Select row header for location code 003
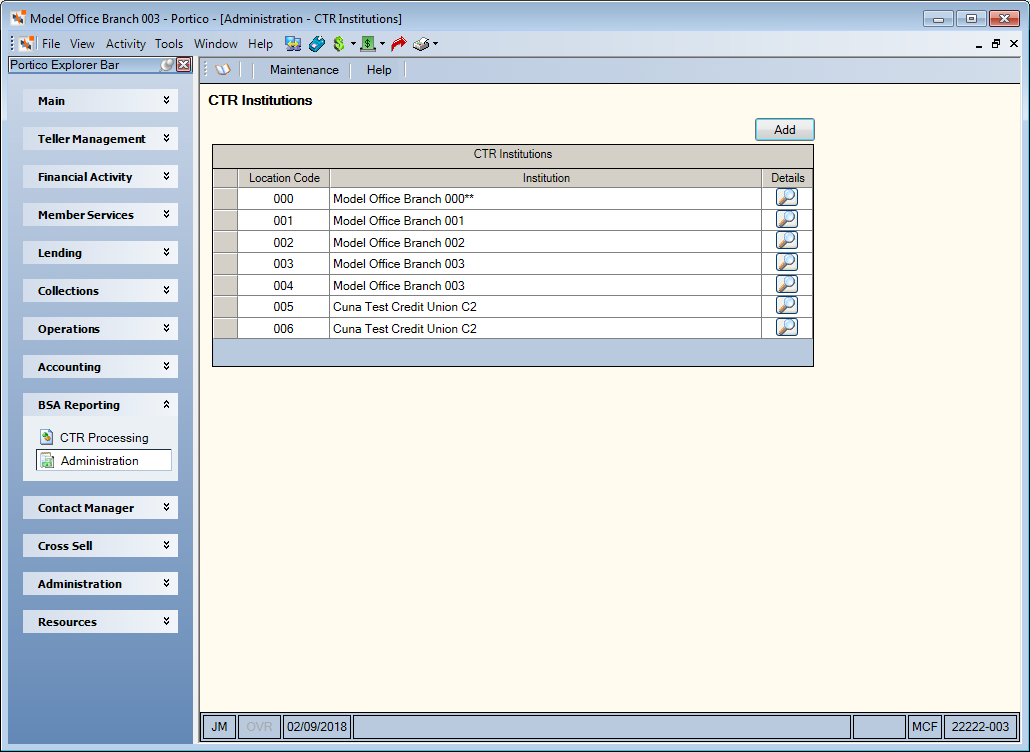This screenshot has width=1030, height=752. coord(225,264)
